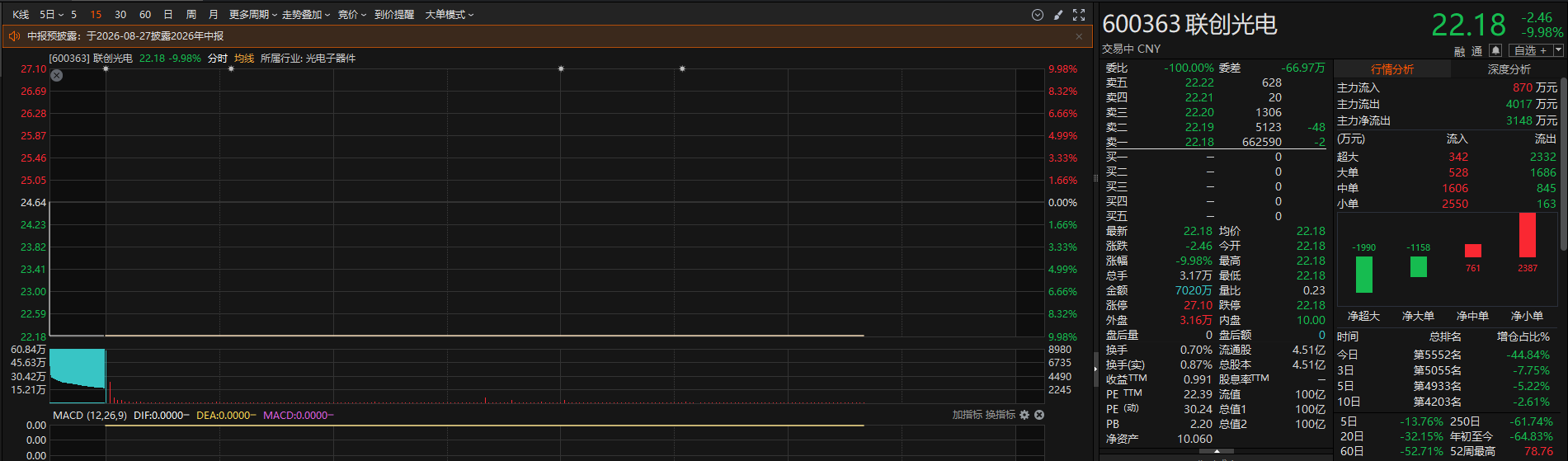This screenshot has height=461, width=1568.
Task: Click the 涨停 price 27.10
Action: (x=1198, y=305)
